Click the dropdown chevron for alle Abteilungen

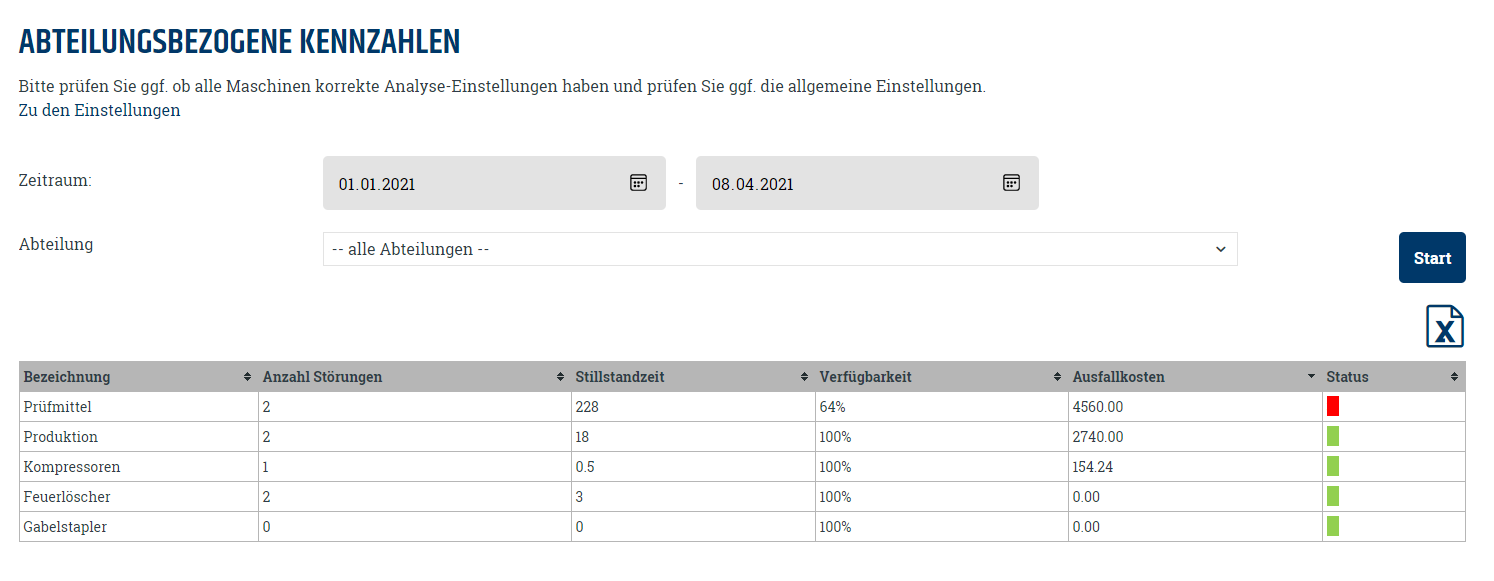tap(1220, 249)
